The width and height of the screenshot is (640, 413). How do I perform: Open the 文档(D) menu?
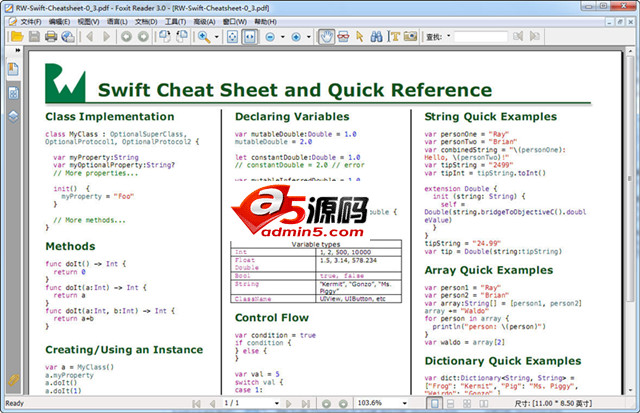[x=146, y=22]
